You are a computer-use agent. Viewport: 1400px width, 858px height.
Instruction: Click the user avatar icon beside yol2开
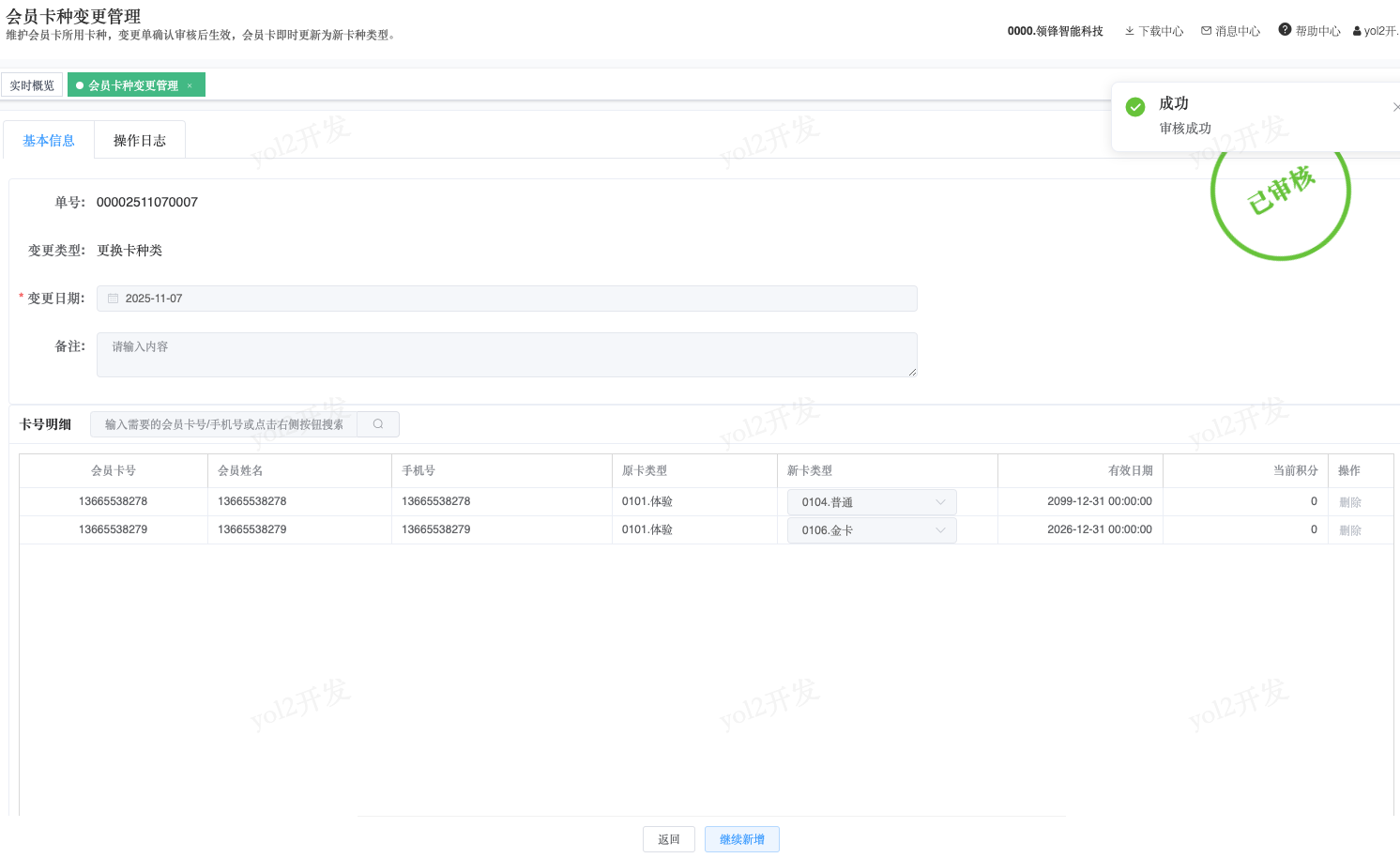(x=1357, y=31)
